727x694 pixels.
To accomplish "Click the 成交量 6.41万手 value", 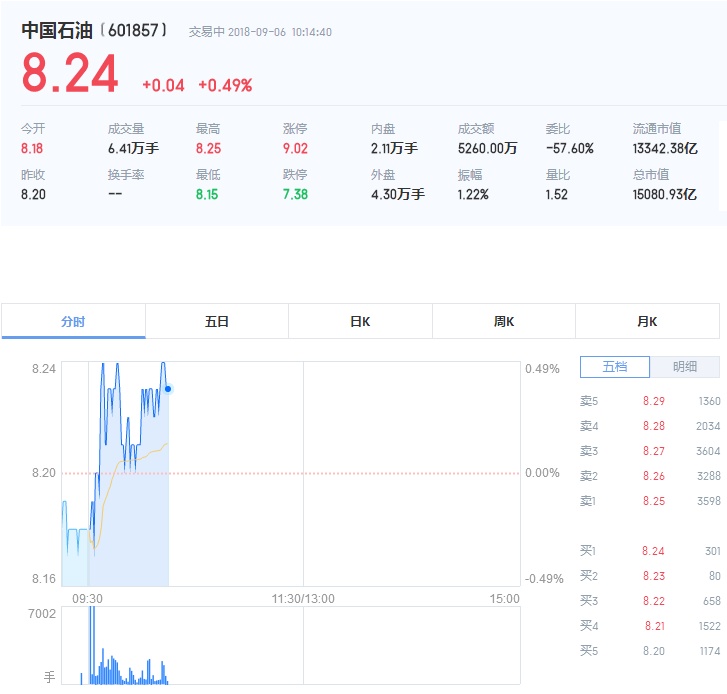I will [x=133, y=148].
